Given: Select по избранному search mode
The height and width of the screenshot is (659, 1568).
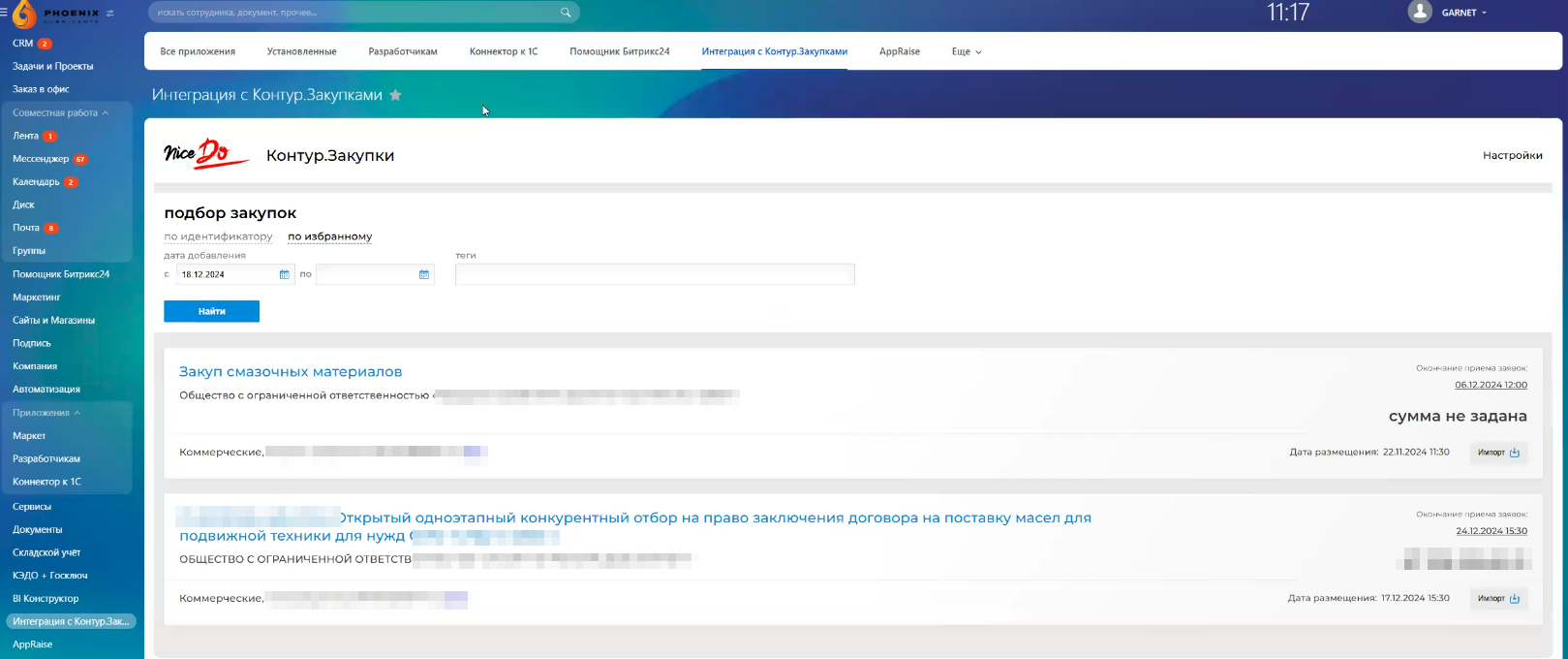Looking at the screenshot, I should click(330, 236).
